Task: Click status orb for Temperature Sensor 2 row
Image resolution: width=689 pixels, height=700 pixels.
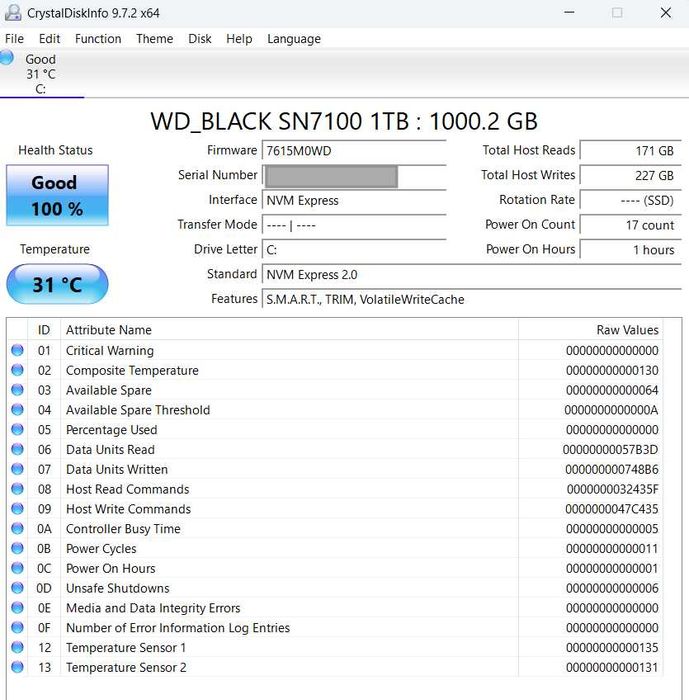Action: (17, 667)
